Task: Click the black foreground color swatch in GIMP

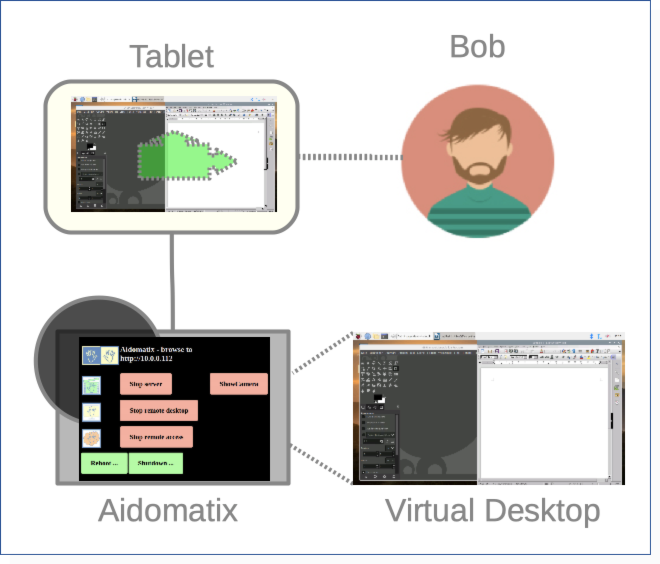Action: pyautogui.click(x=378, y=396)
